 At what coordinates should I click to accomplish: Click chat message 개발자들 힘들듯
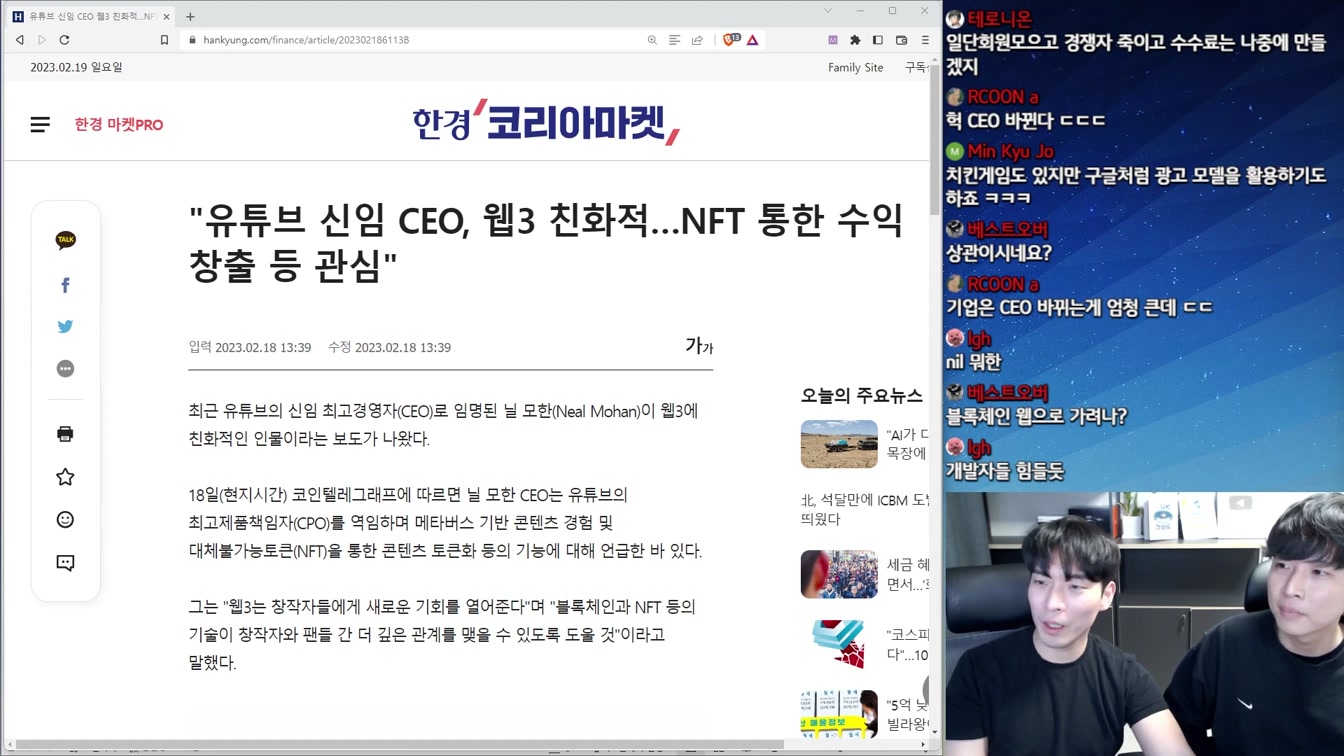pos(1005,470)
